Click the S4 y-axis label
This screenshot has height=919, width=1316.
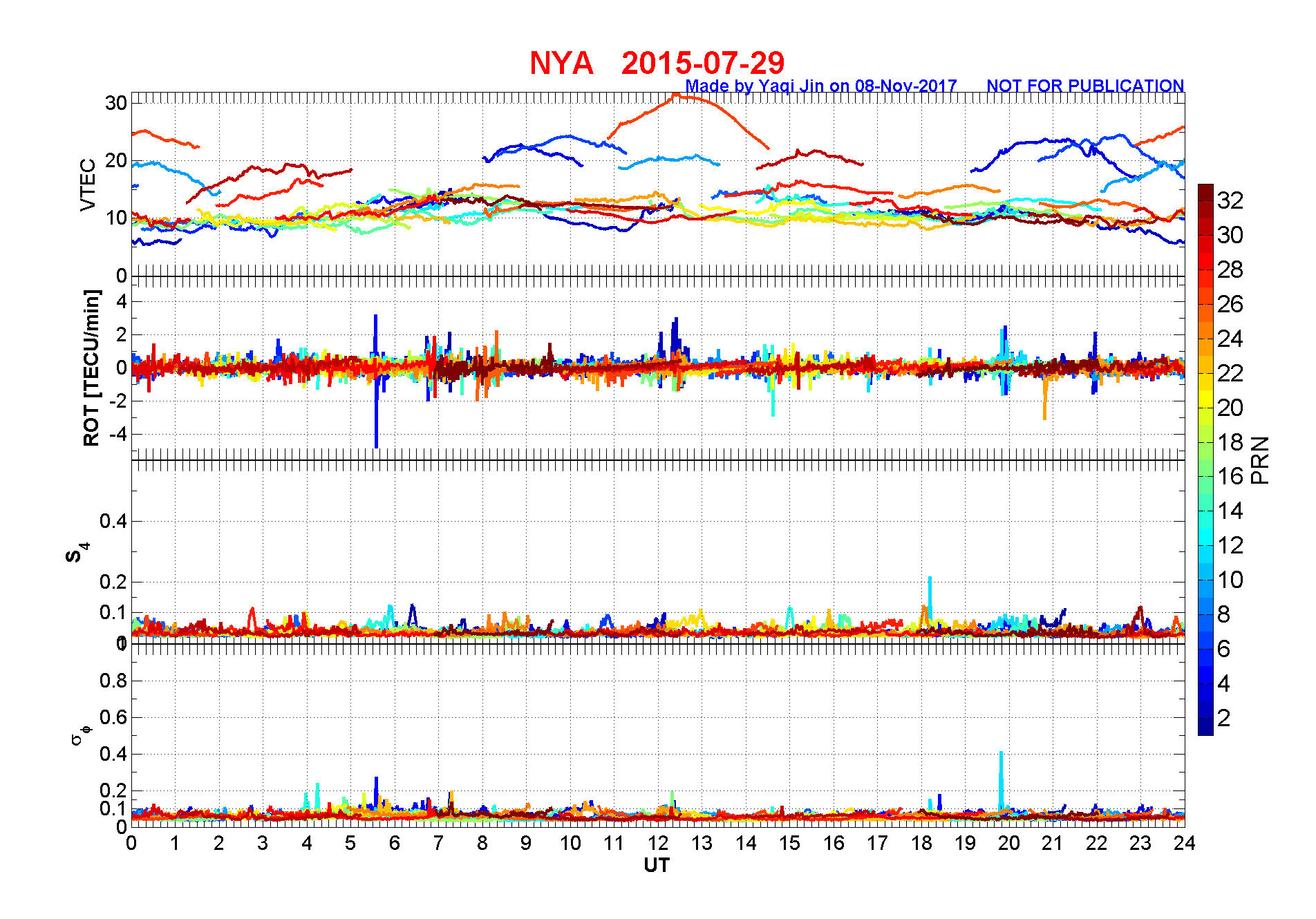(77, 553)
